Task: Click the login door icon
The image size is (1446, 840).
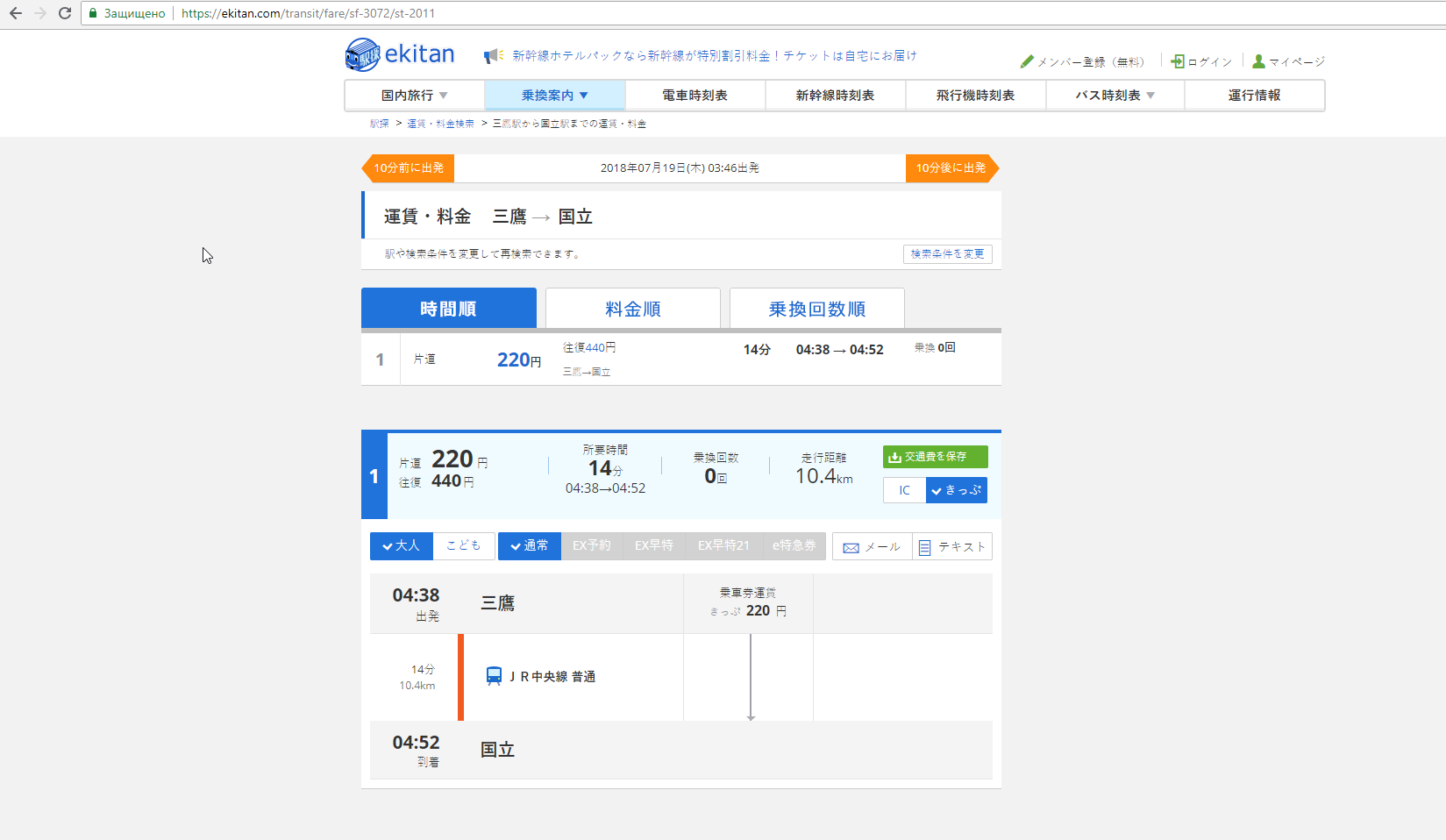Action: (1178, 61)
